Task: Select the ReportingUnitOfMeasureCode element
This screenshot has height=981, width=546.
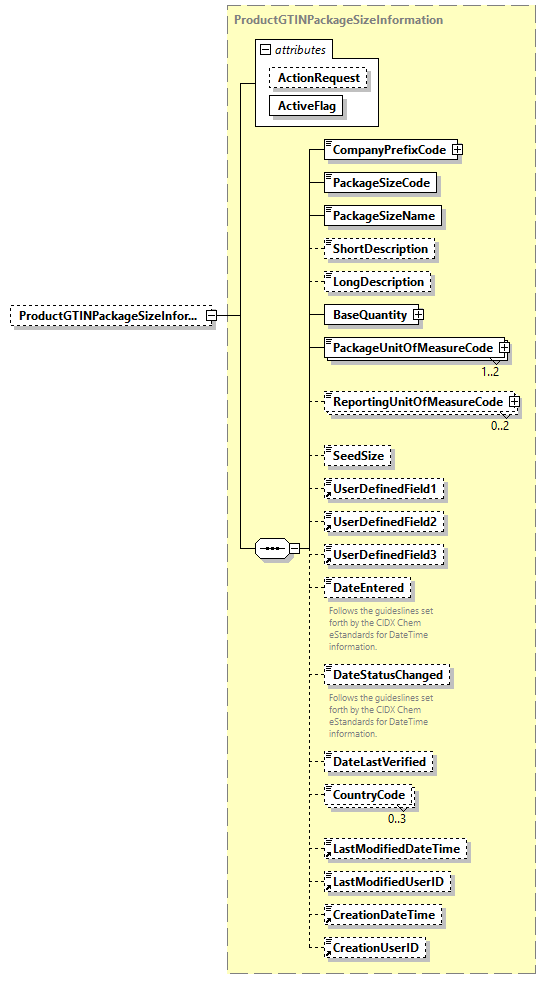Action: (x=418, y=402)
